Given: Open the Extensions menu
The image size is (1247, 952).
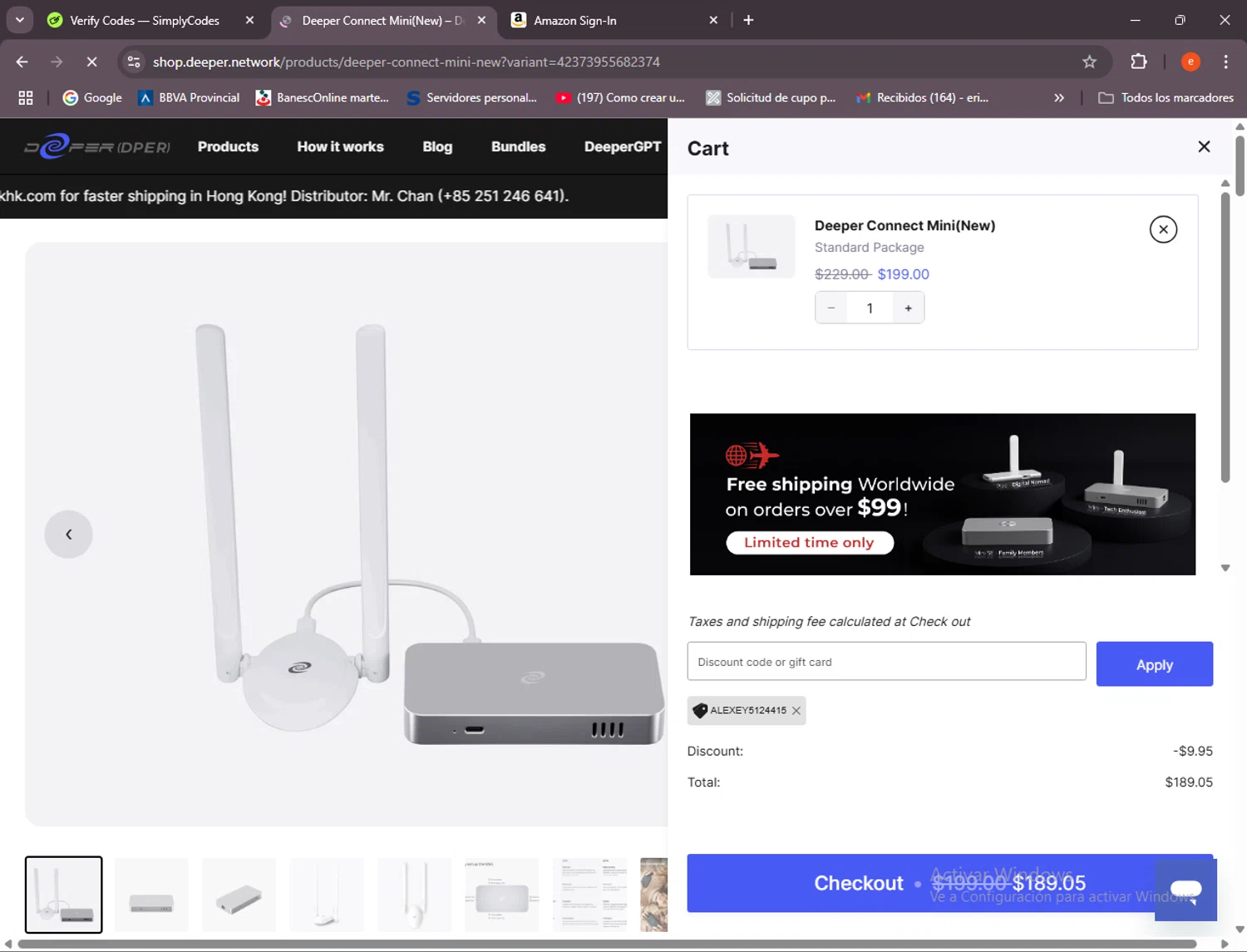Looking at the screenshot, I should tap(1139, 62).
